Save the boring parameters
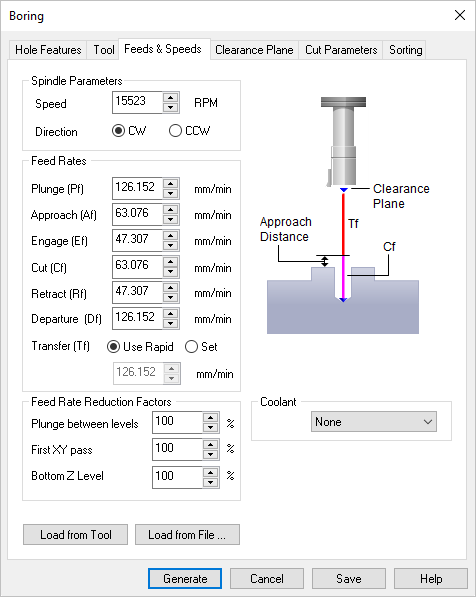Screen dimensions: 476x597 pos(349,579)
